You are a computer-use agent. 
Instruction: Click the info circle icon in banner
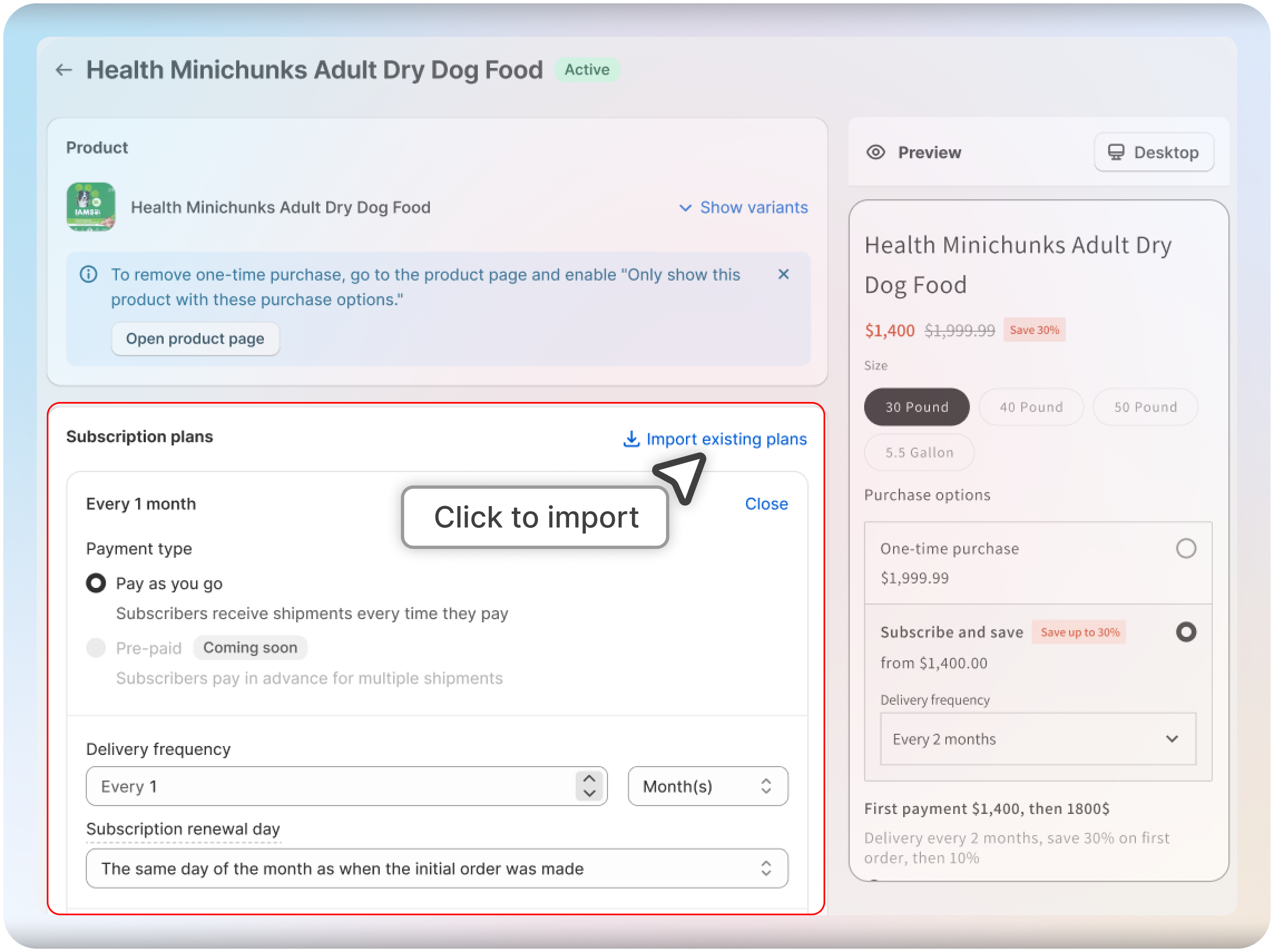(x=88, y=274)
